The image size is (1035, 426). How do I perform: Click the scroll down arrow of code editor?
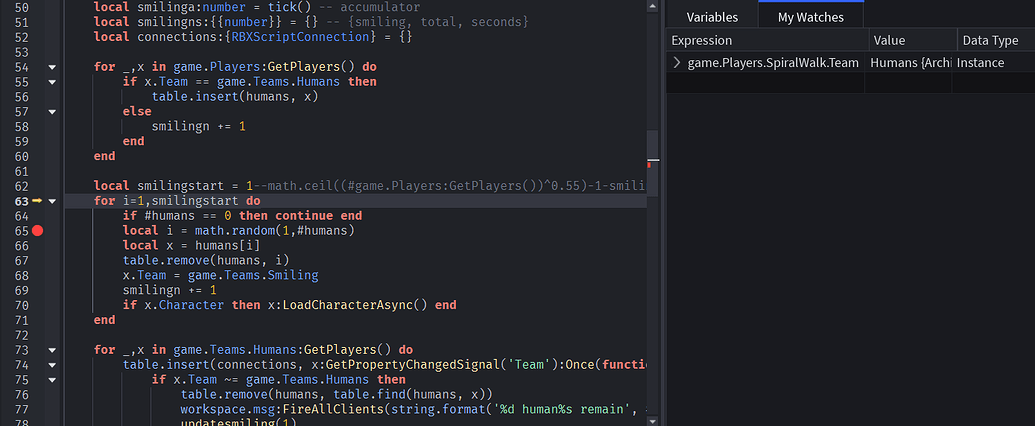point(652,420)
